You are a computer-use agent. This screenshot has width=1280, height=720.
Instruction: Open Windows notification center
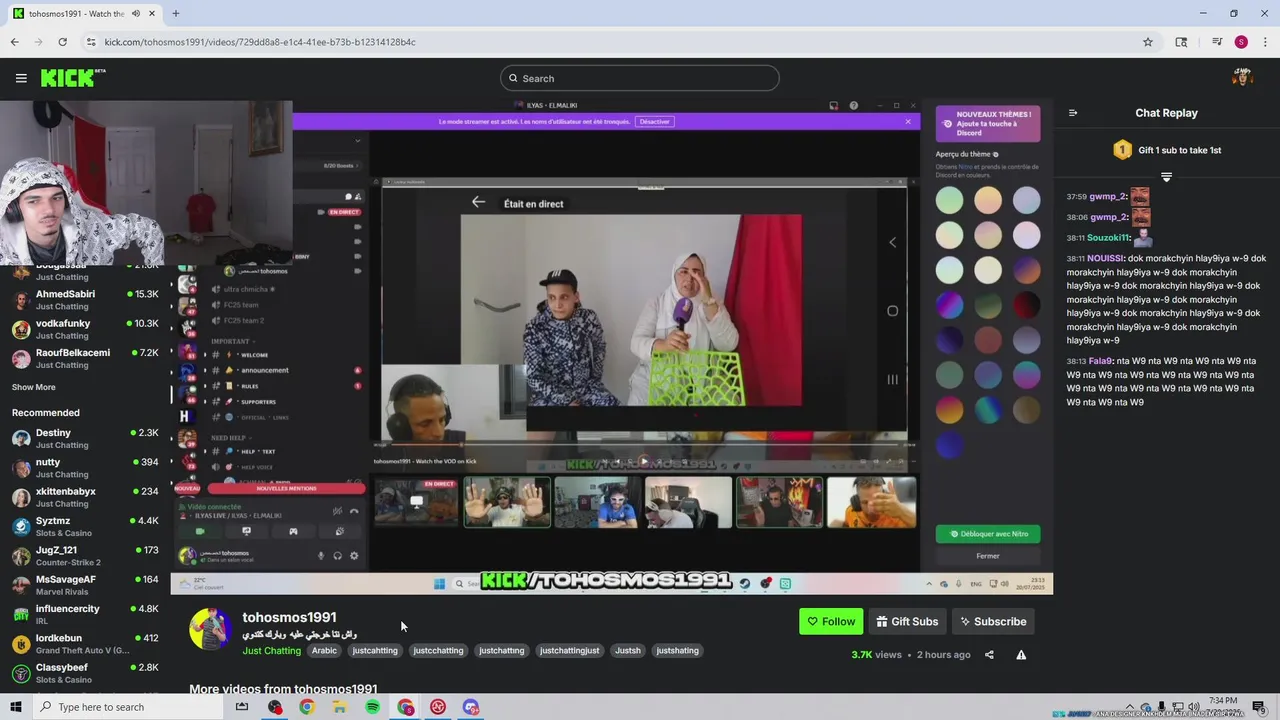1259,707
